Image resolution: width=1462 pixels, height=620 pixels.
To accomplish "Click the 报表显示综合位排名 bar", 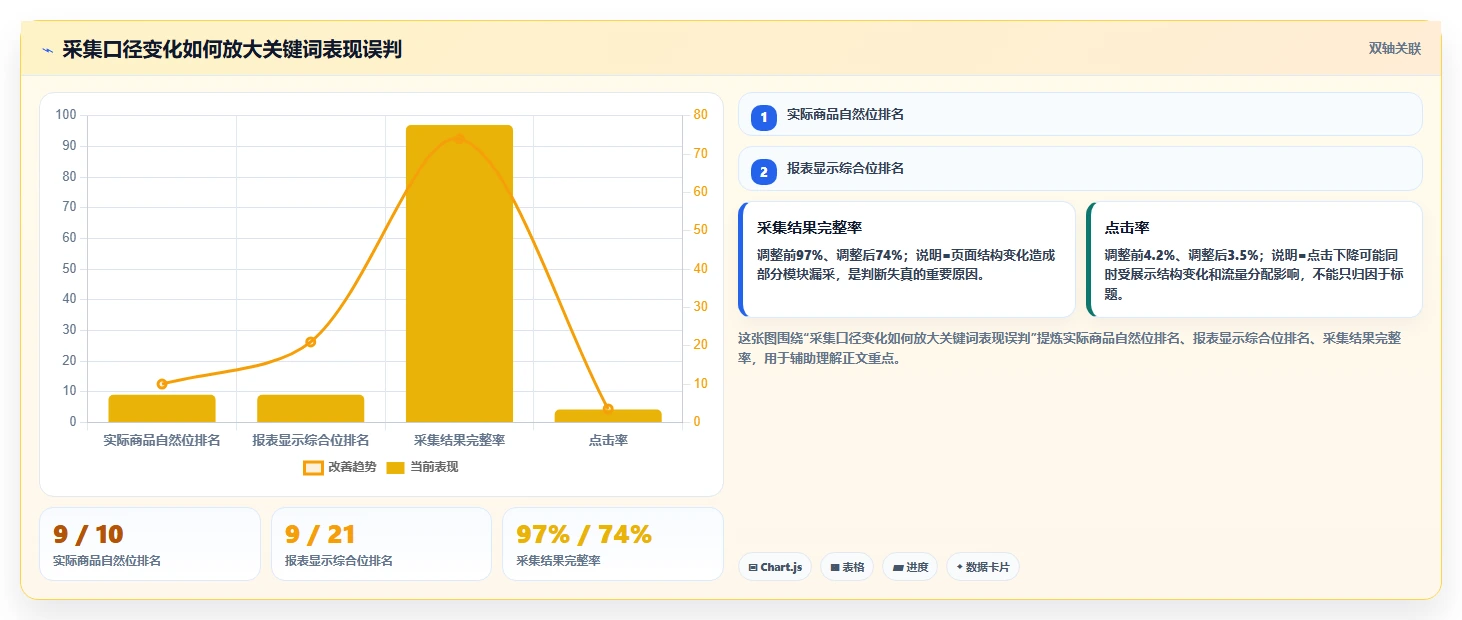I will coord(311,408).
